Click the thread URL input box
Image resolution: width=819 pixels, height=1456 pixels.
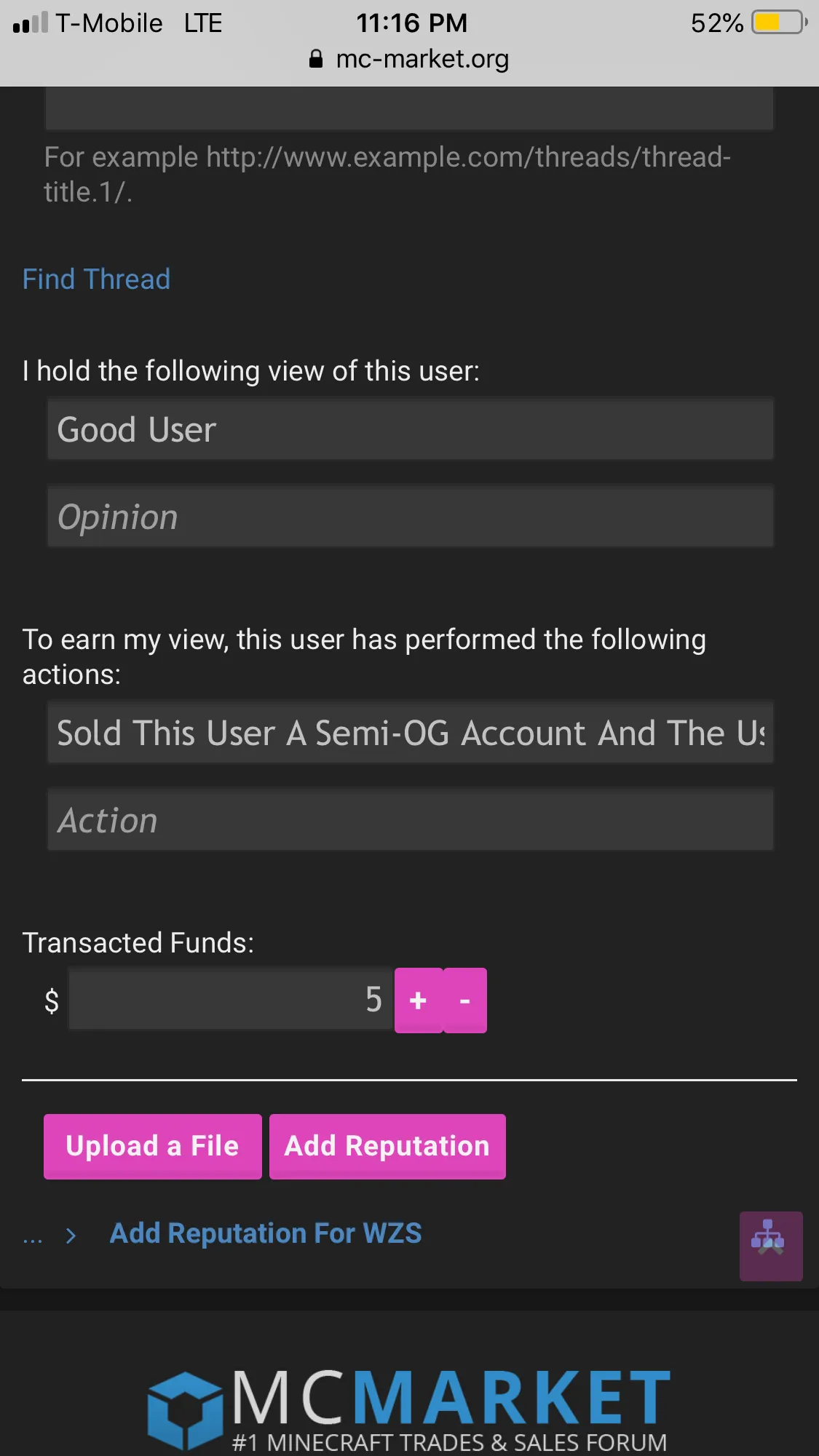tap(409, 109)
